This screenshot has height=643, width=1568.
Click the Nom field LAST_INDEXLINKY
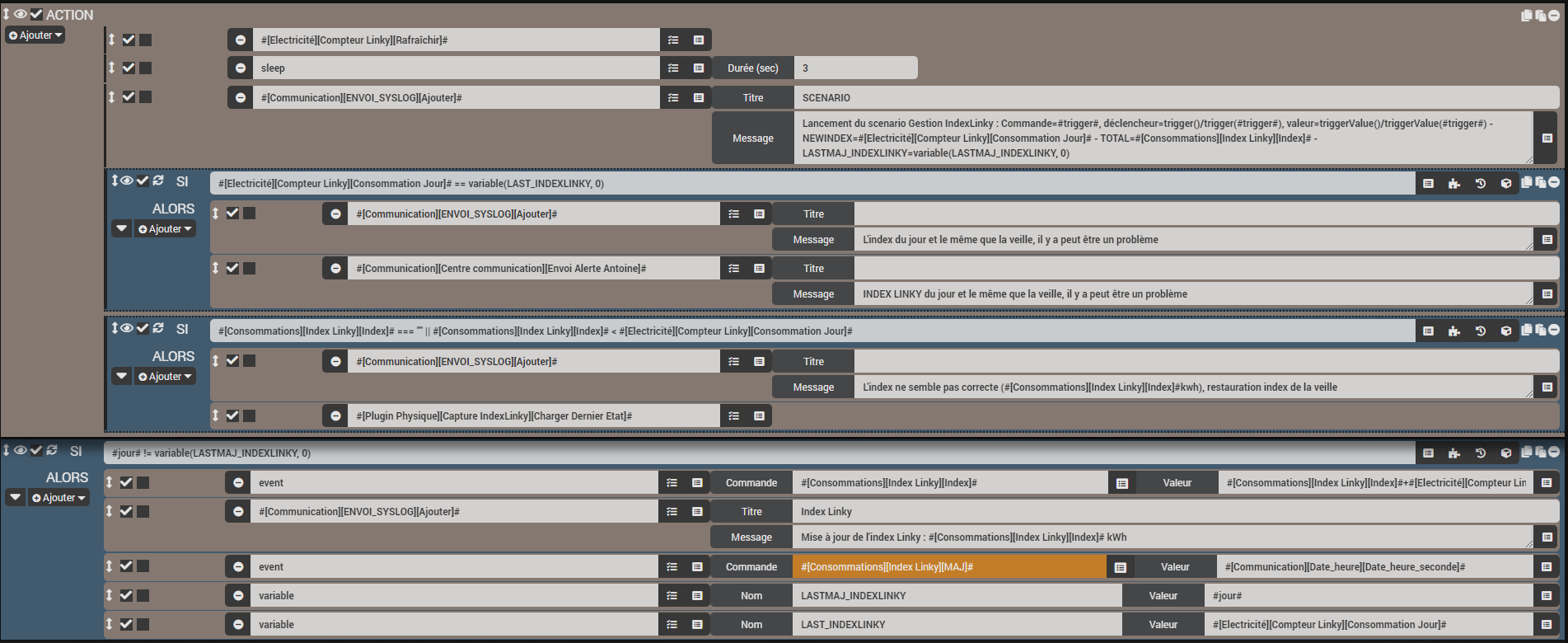click(x=957, y=624)
